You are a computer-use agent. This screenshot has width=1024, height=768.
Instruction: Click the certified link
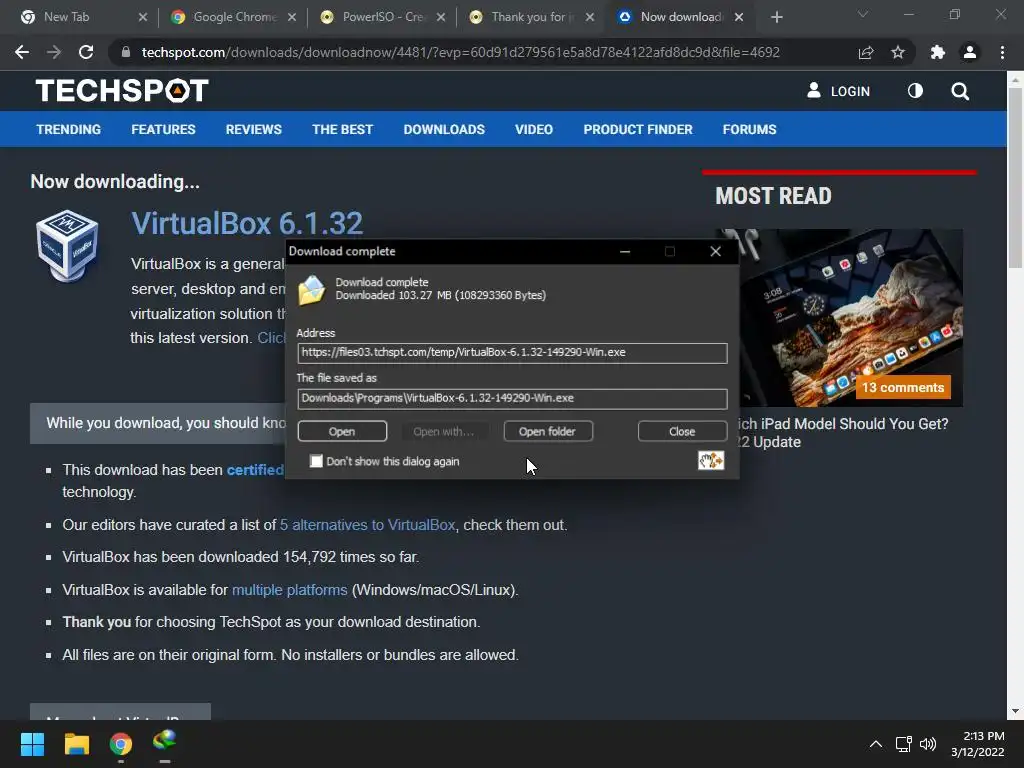tap(255, 470)
